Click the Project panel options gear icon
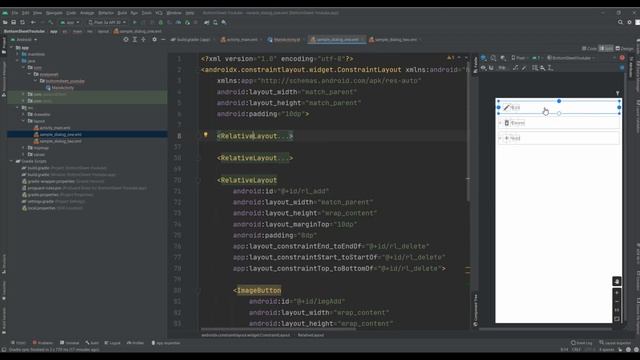Screen dimensions: 640x360 pos(154,40)
